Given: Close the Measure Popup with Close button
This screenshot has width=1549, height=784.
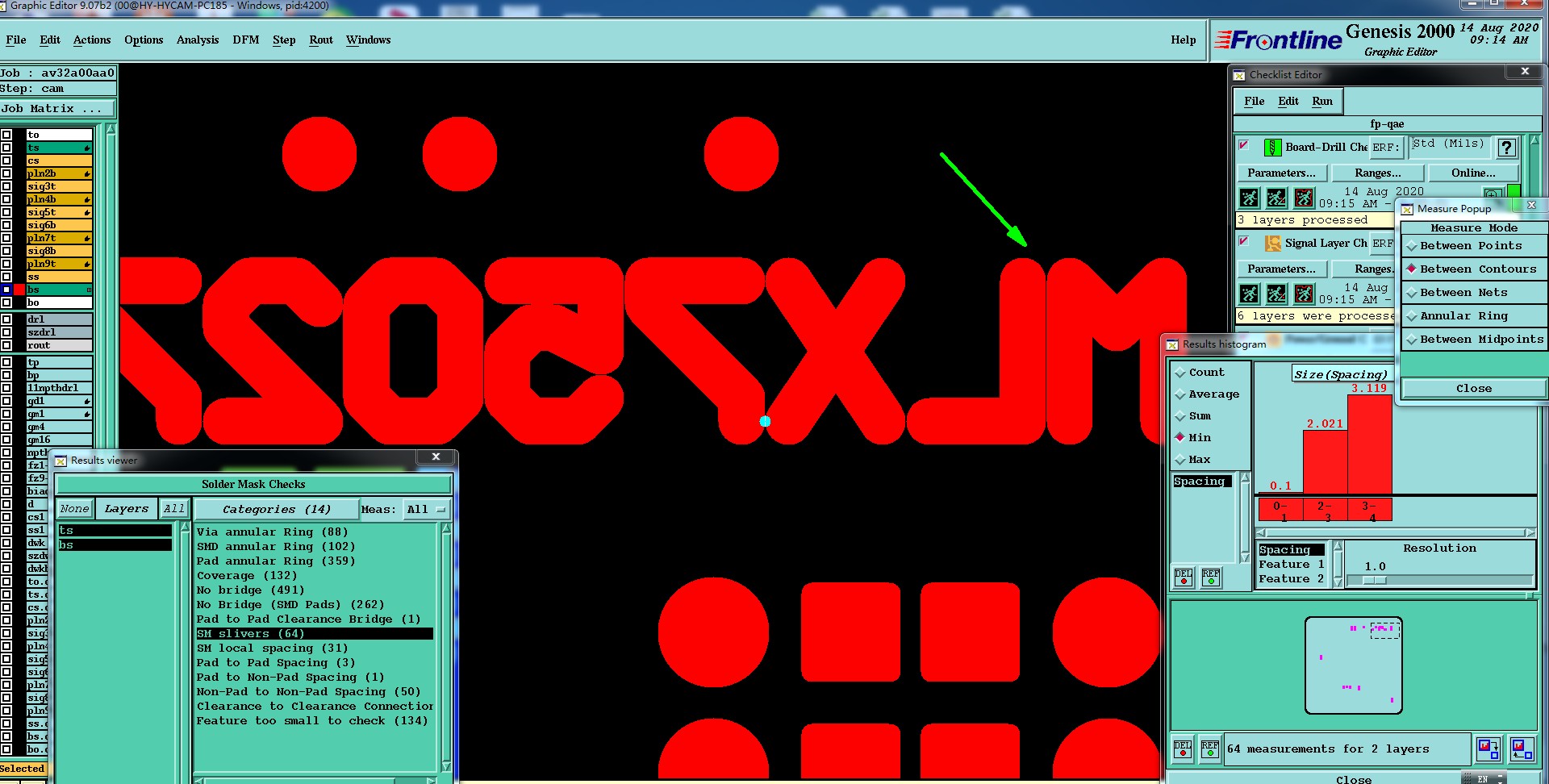Looking at the screenshot, I should (x=1473, y=389).
